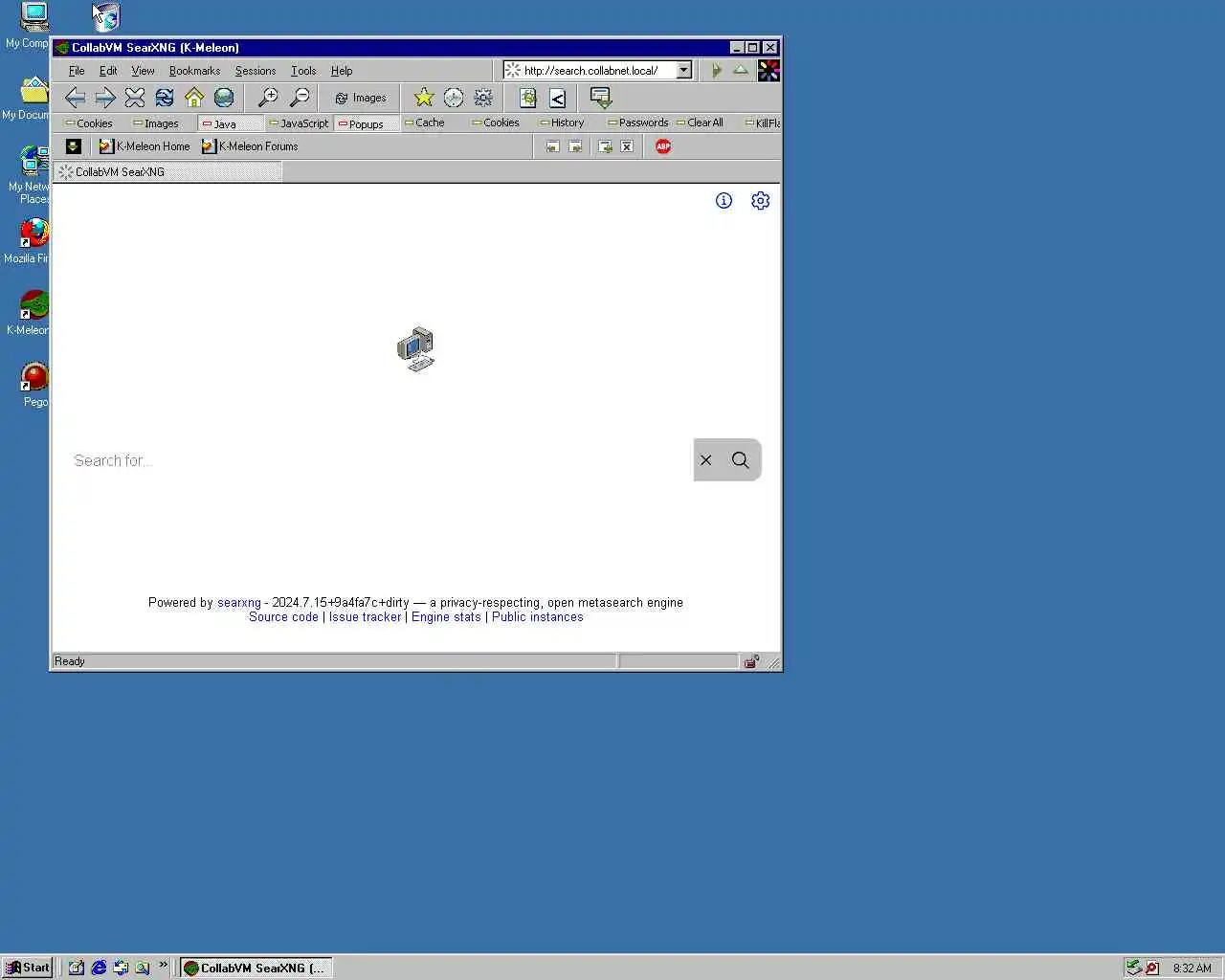Screen dimensions: 1225x980
Task: Stop page loading with the X icon
Action: (135, 98)
